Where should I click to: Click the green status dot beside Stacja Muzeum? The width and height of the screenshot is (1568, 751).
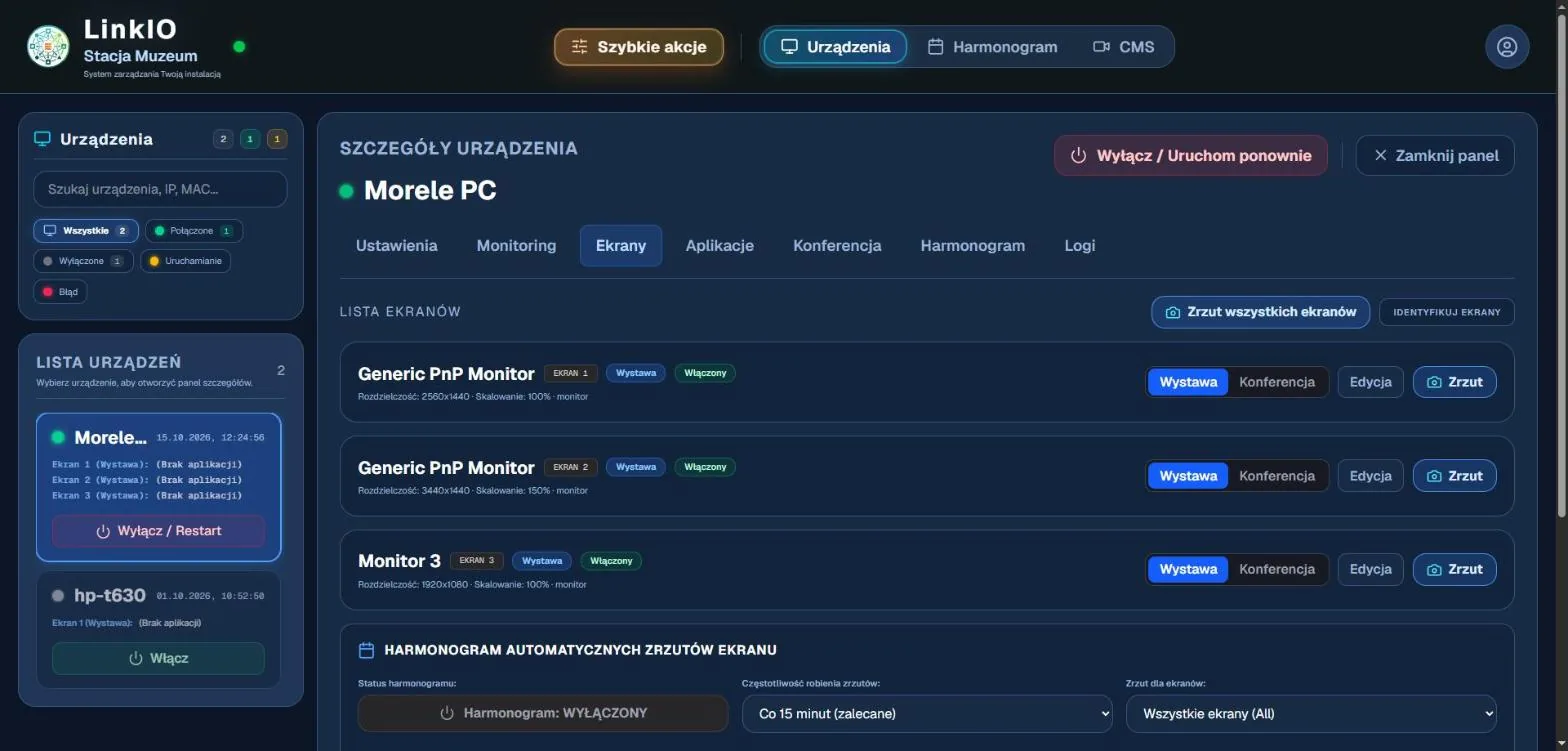click(239, 46)
